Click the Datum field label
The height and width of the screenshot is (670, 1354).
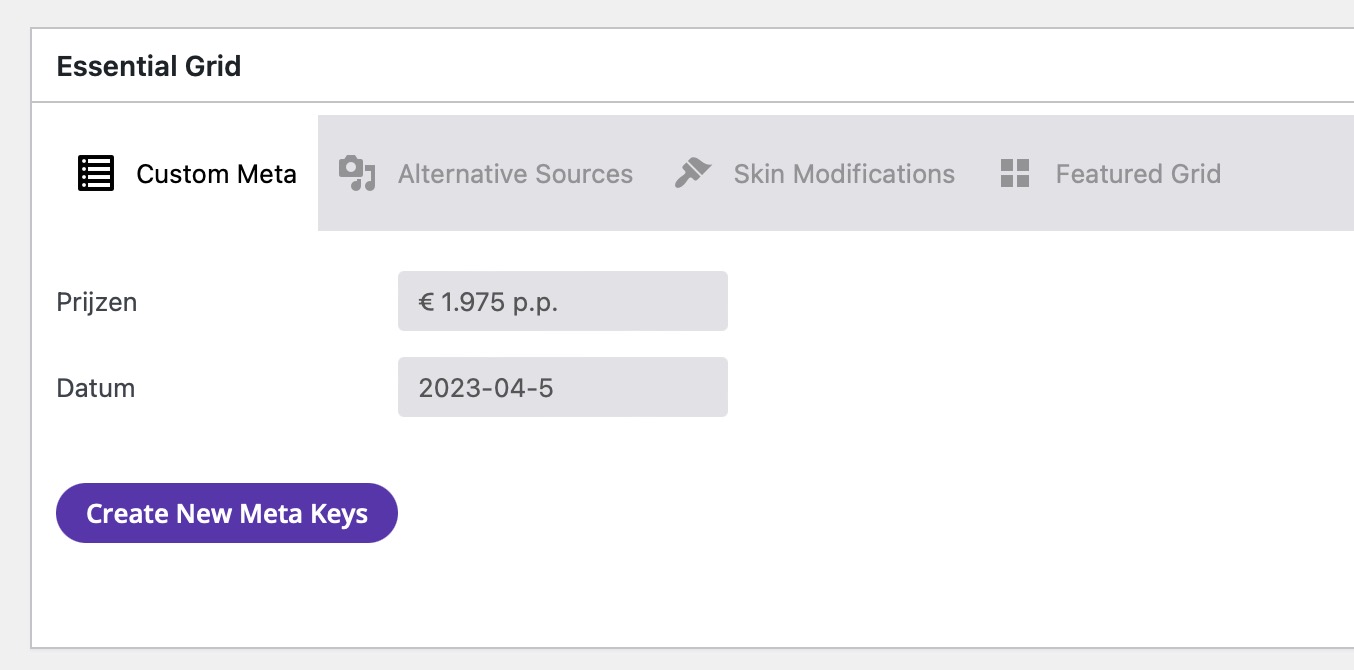pos(96,387)
